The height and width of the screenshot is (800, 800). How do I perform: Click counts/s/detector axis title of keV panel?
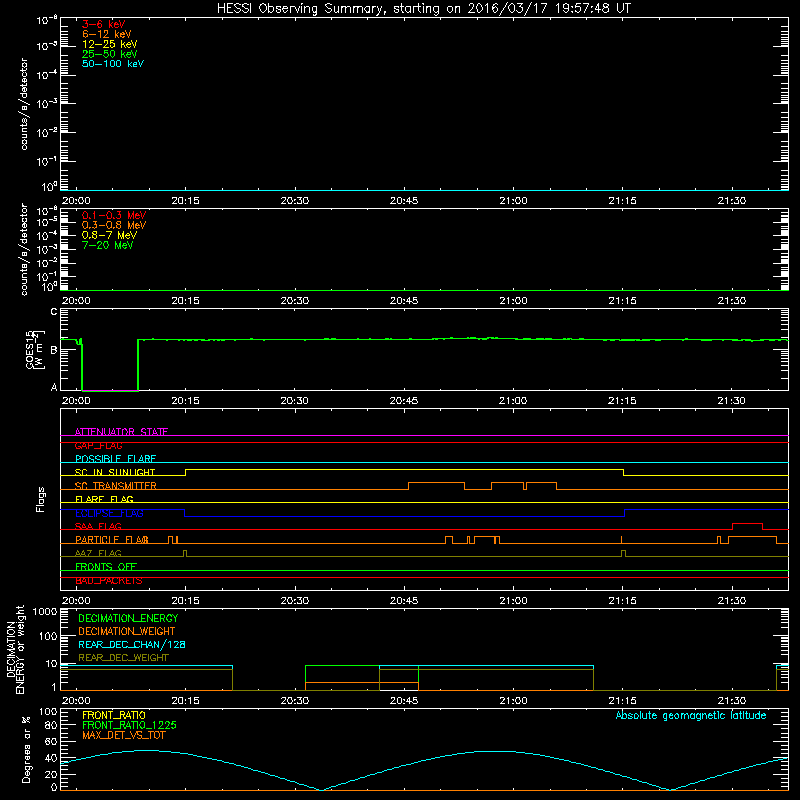pos(23,104)
